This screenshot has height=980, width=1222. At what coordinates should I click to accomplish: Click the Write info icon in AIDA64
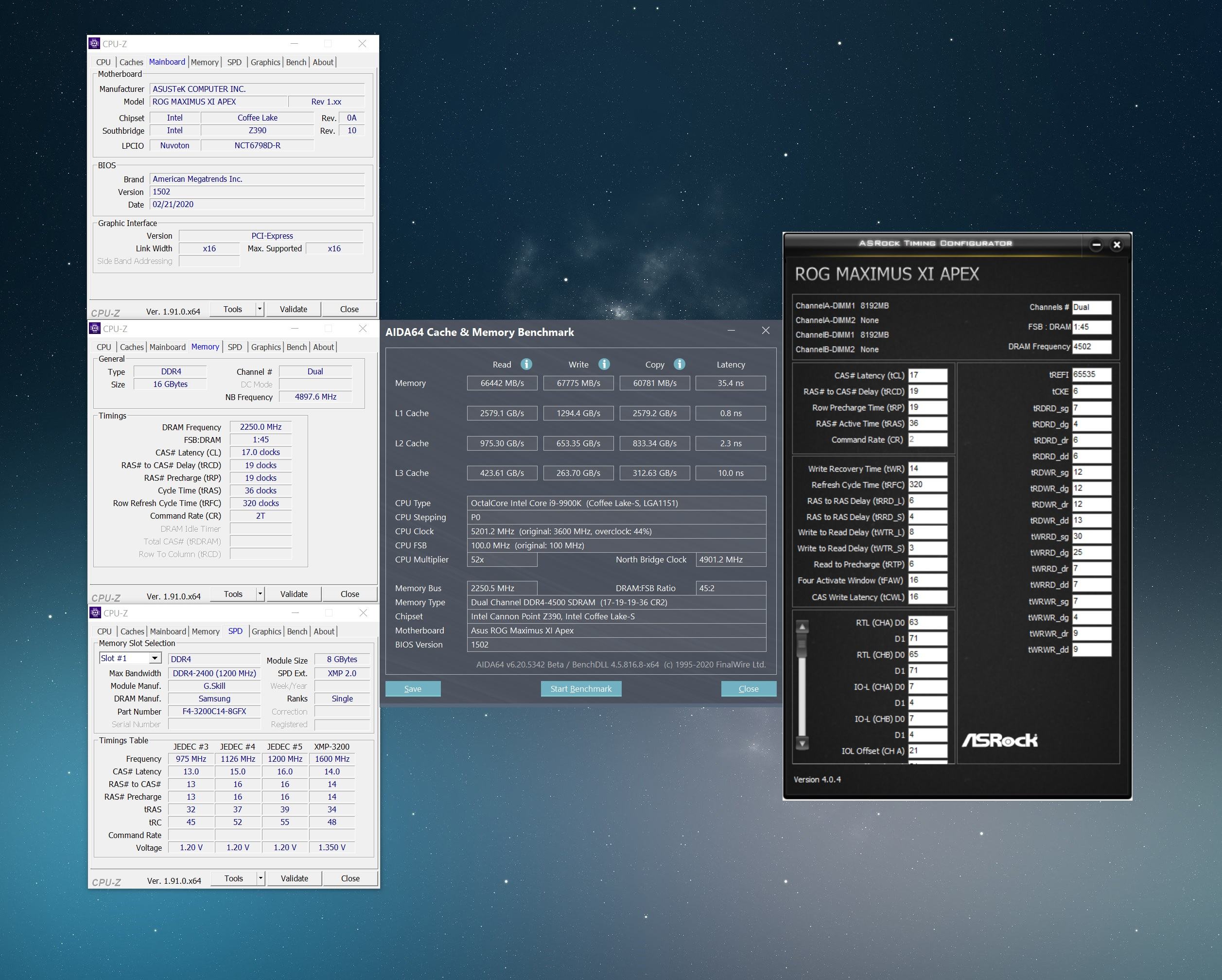pyautogui.click(x=604, y=364)
